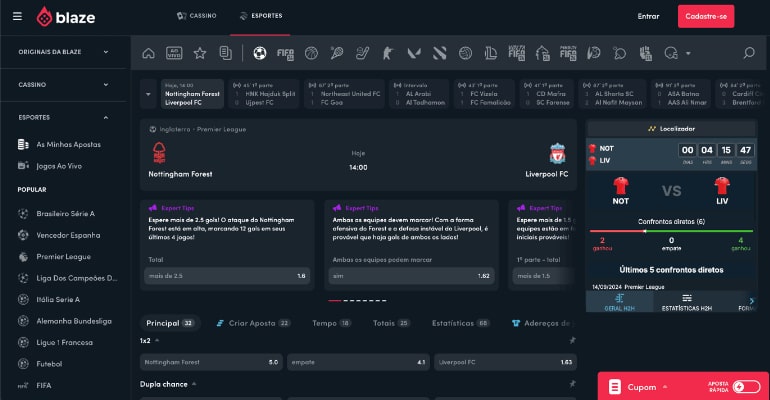Select the basketball sport icon
Screen dimensions: 770x400
(x=311, y=53)
